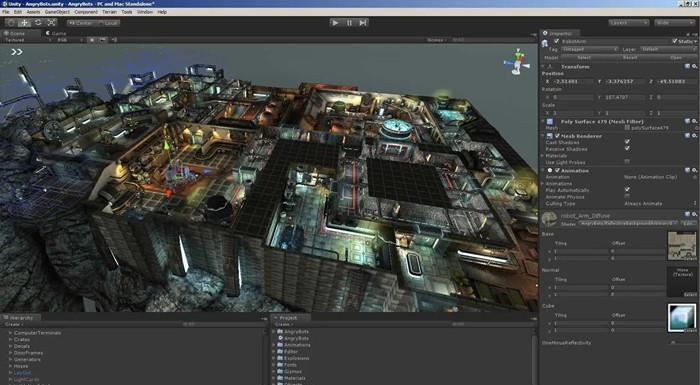Click the Model Revert button

(630, 58)
